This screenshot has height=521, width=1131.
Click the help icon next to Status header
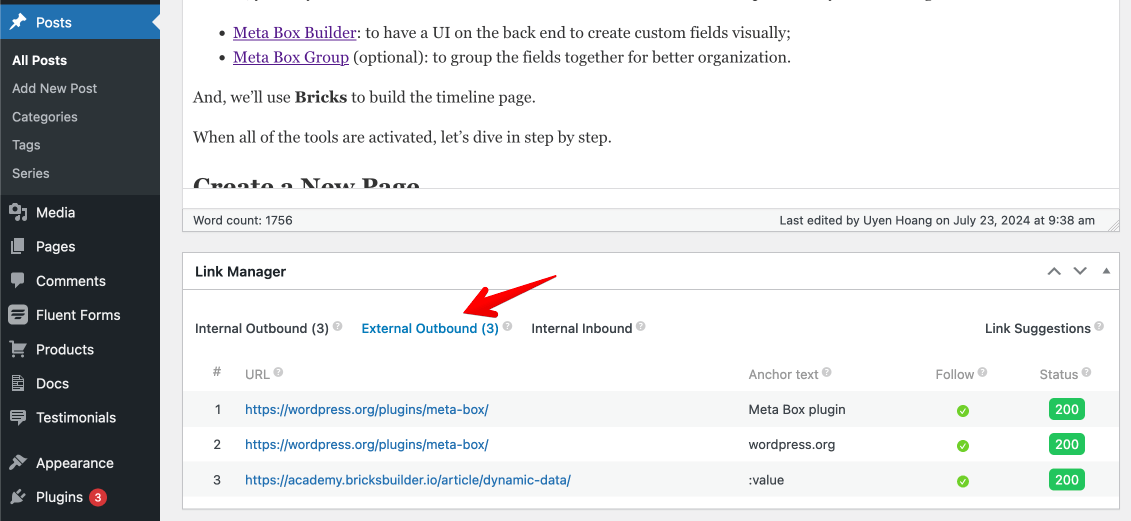(1086, 372)
